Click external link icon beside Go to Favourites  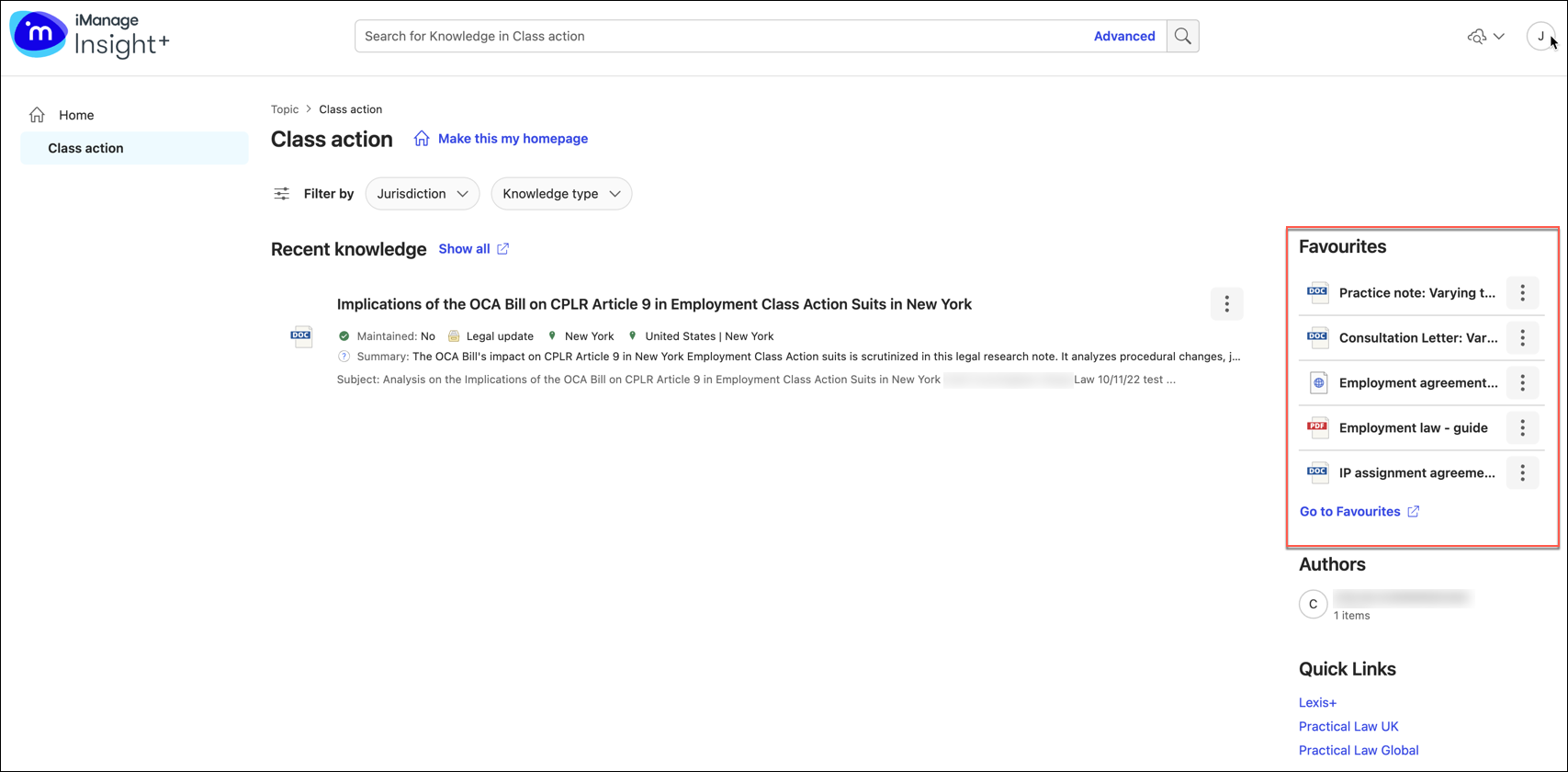pyautogui.click(x=1413, y=512)
